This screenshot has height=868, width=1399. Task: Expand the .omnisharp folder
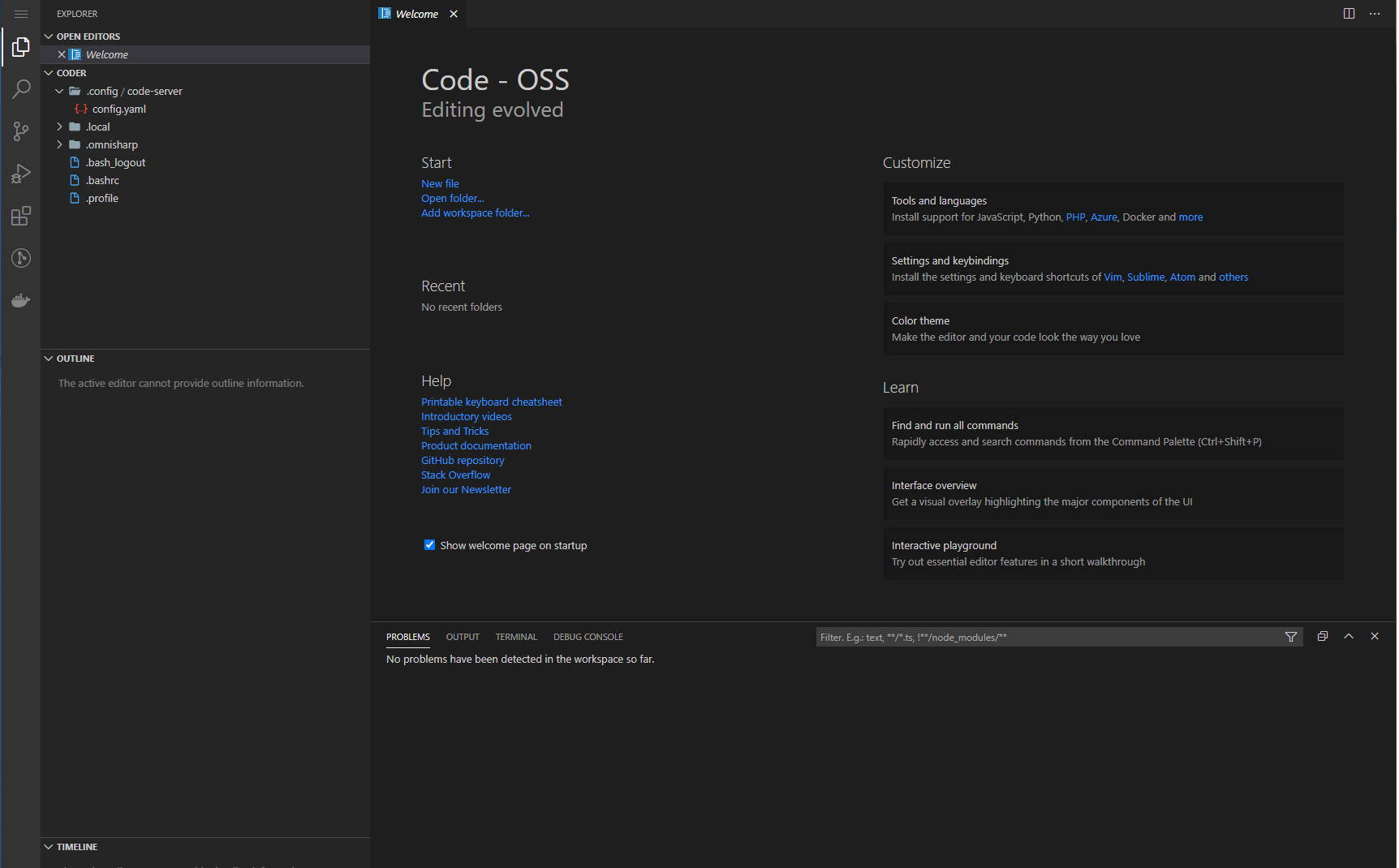(x=205, y=144)
